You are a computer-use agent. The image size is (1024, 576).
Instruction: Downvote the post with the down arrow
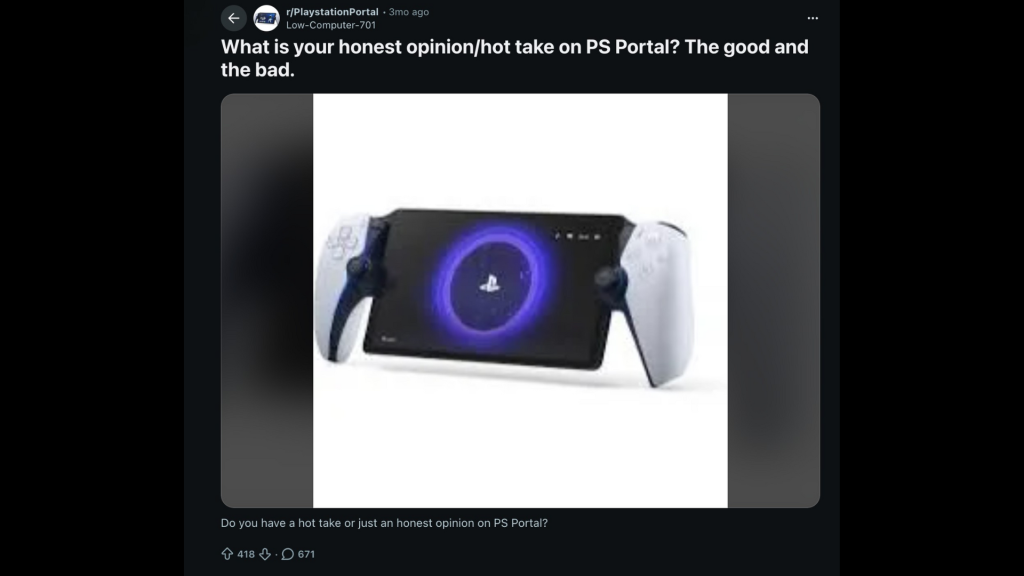point(264,554)
